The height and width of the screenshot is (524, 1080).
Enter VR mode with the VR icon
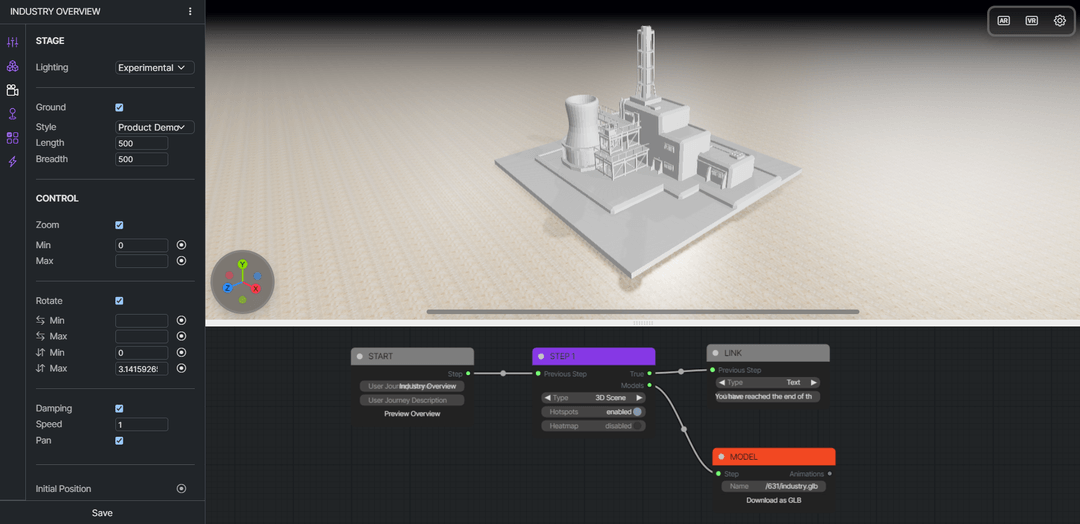pyautogui.click(x=1031, y=20)
